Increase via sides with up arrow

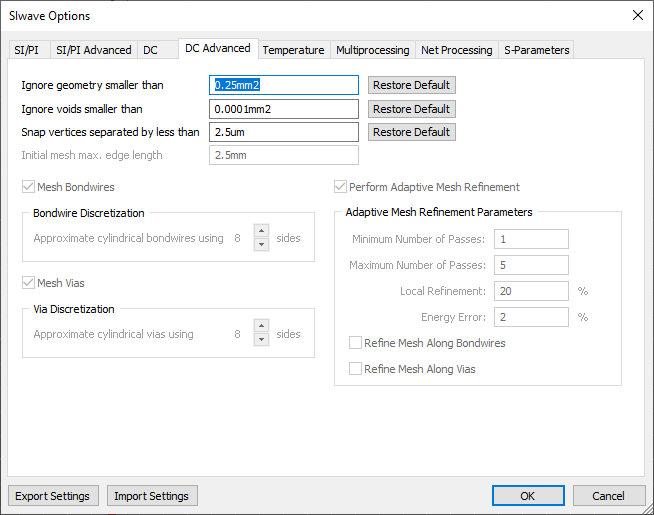(262, 326)
